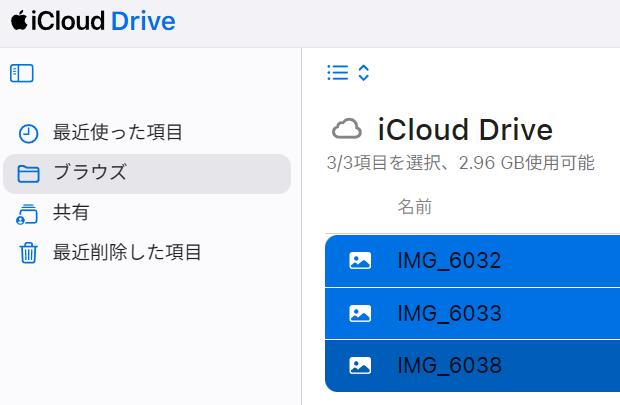Viewport: 620px width, 405px height.
Task: Sort by the 名前 column header
Action: tap(414, 207)
